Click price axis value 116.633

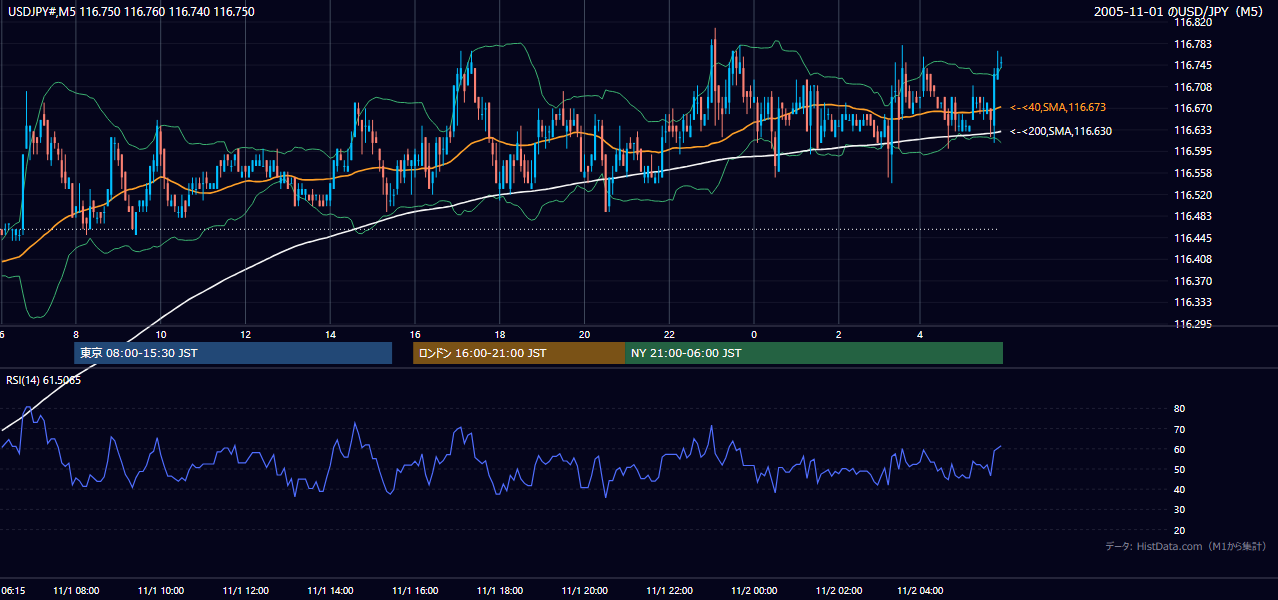[1192, 130]
